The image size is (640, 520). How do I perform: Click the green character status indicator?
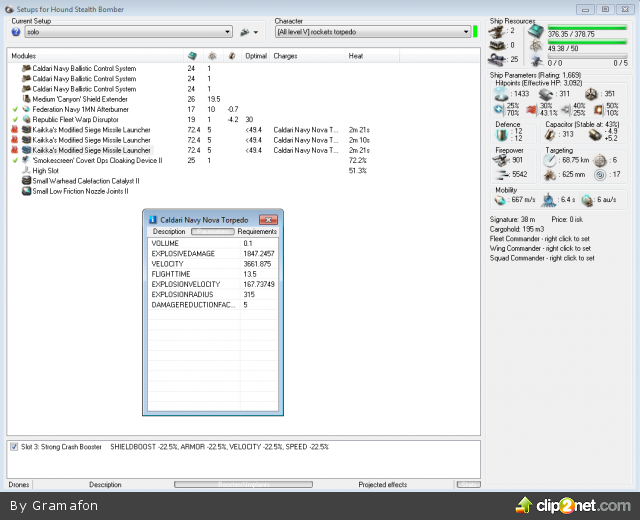pos(476,32)
